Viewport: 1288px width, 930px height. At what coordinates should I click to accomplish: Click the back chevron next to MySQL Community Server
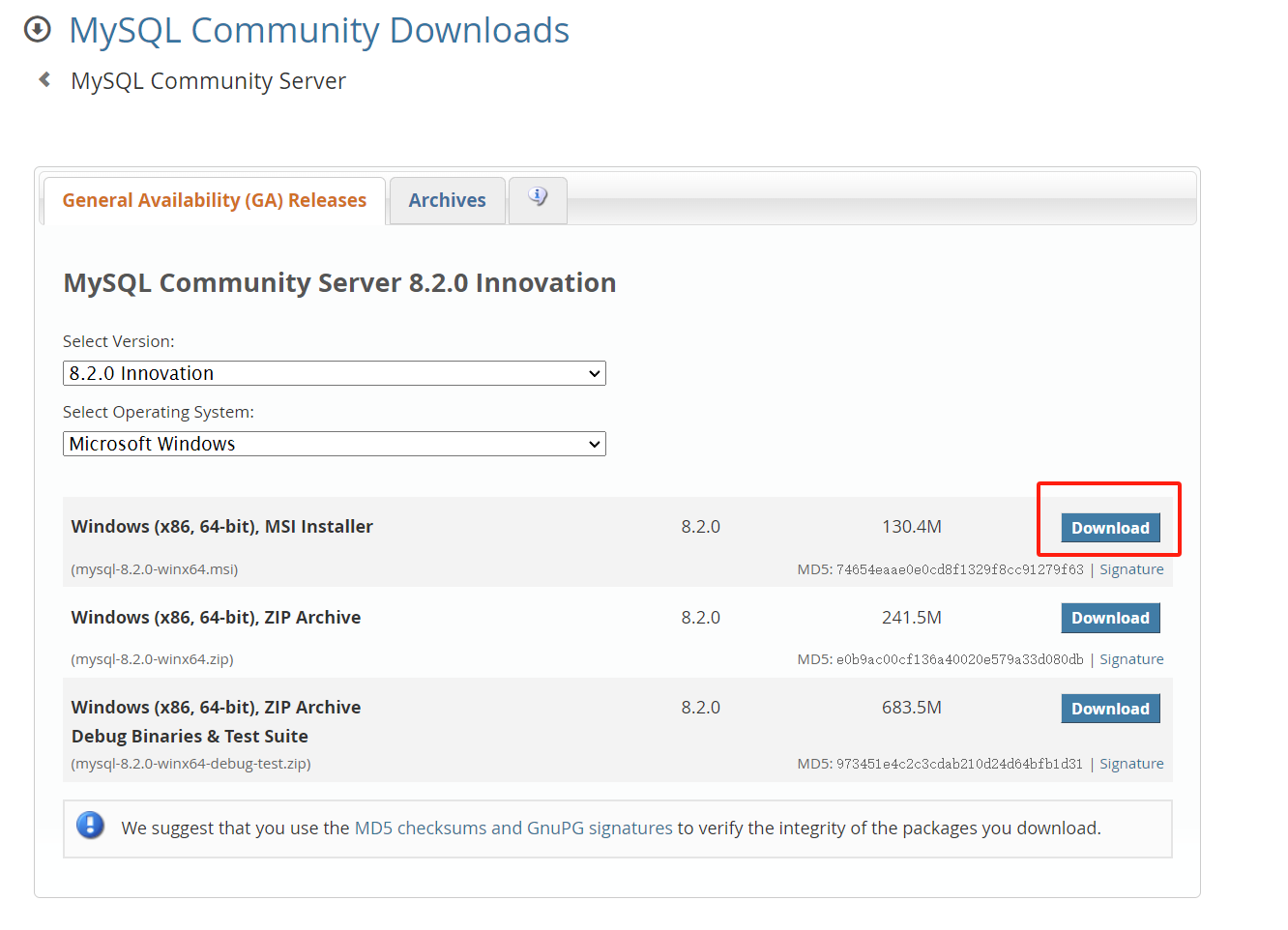(x=44, y=79)
